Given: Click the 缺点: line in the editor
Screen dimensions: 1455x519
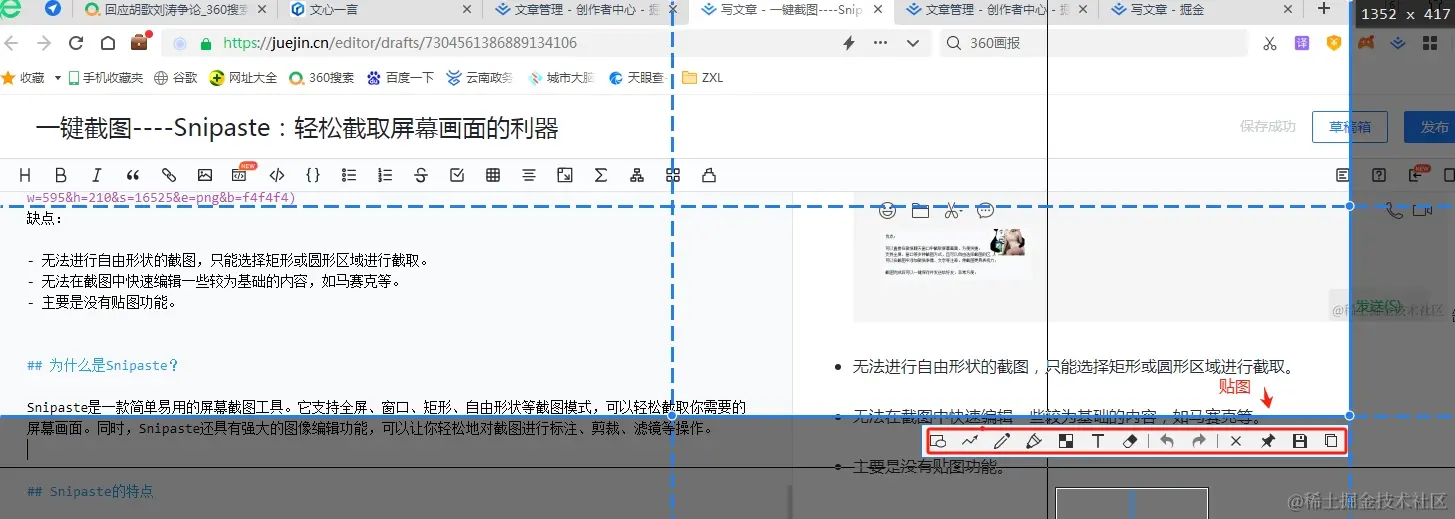Looking at the screenshot, I should (x=44, y=218).
